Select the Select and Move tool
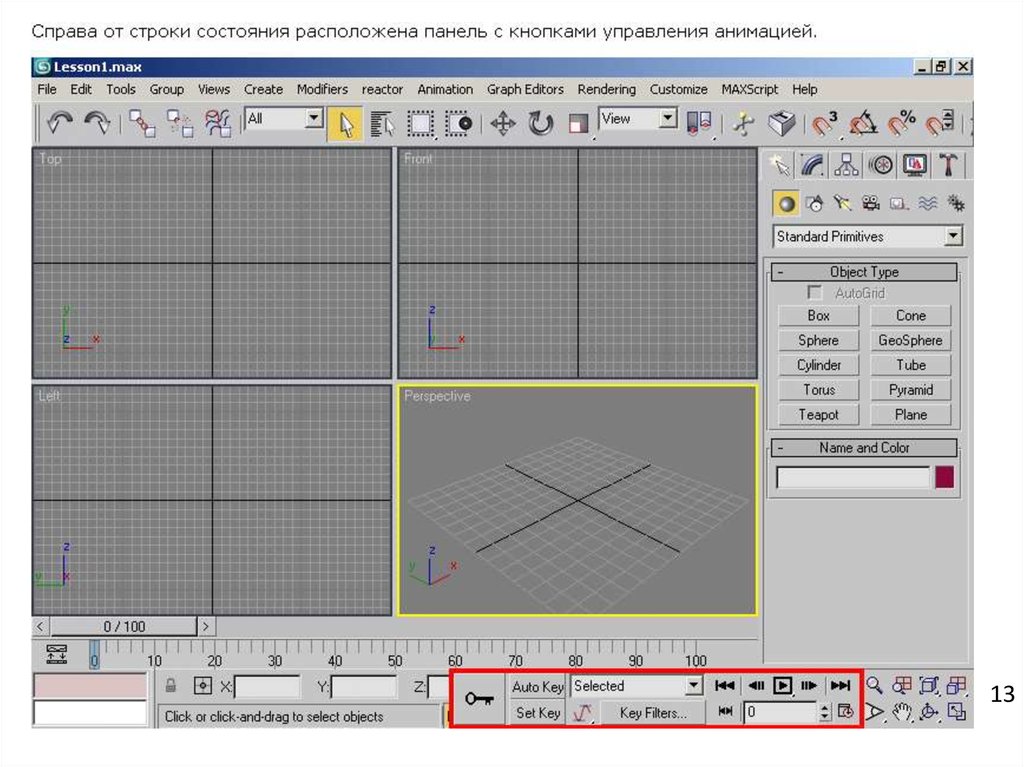 502,123
